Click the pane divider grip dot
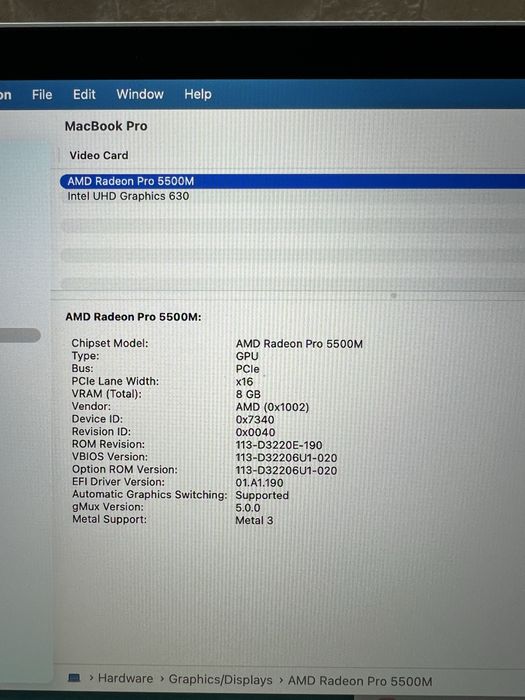This screenshot has height=700, width=525. click(x=393, y=296)
